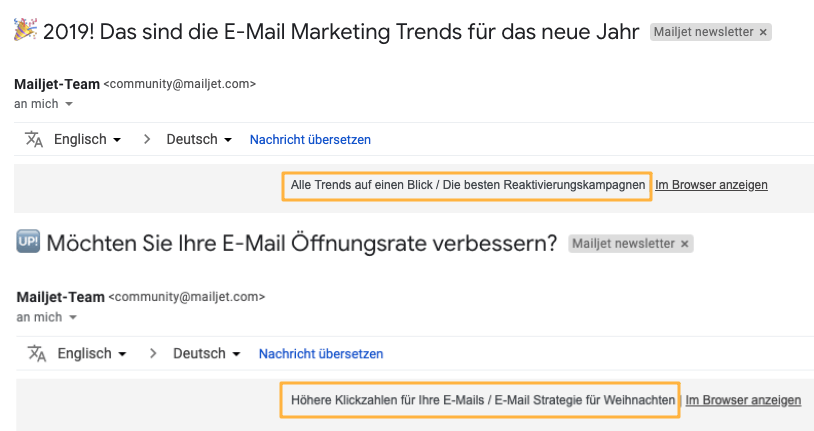
Task: Open Deutsch target language dropdown in first email
Action: 199,140
